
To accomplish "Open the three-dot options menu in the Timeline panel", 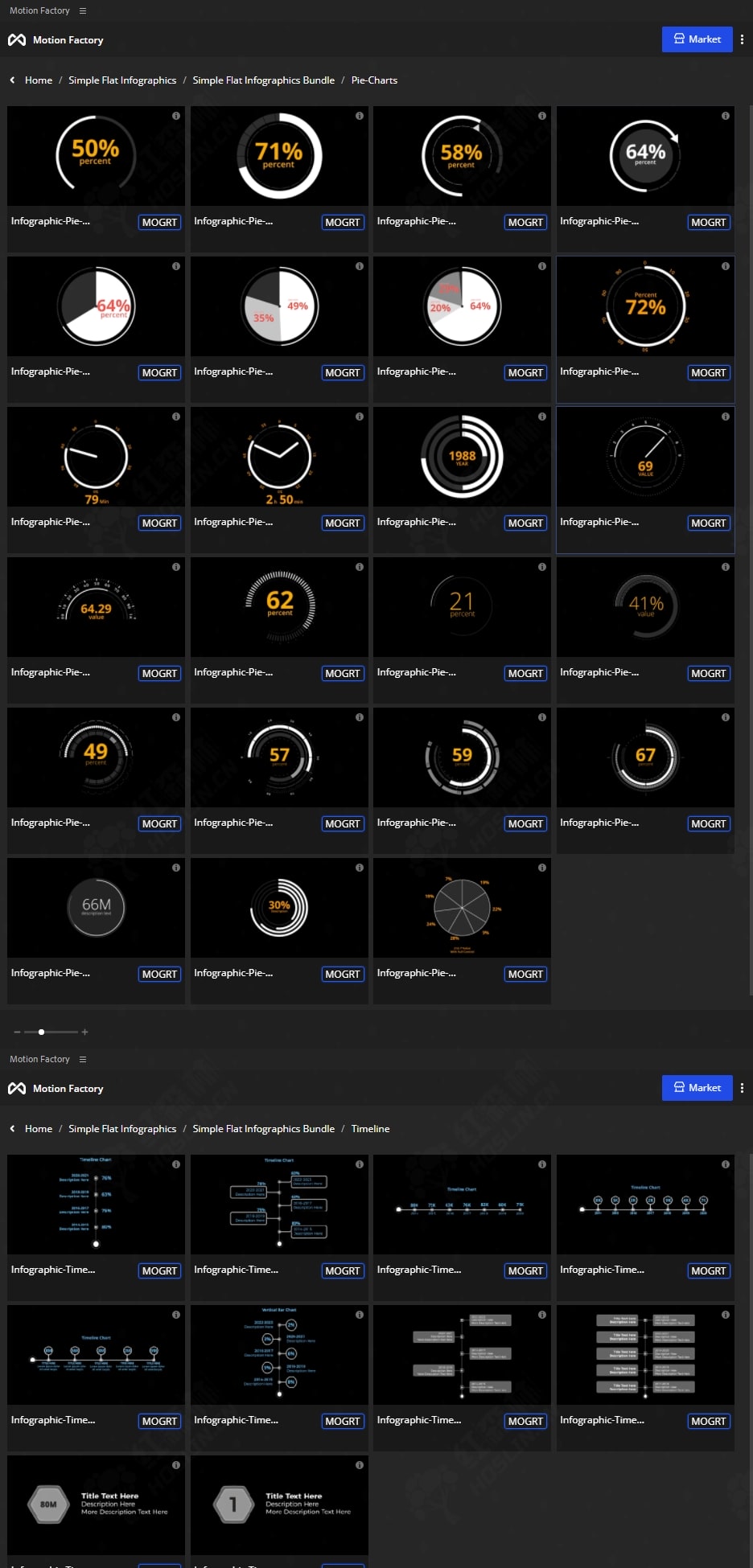I will pos(742,1088).
